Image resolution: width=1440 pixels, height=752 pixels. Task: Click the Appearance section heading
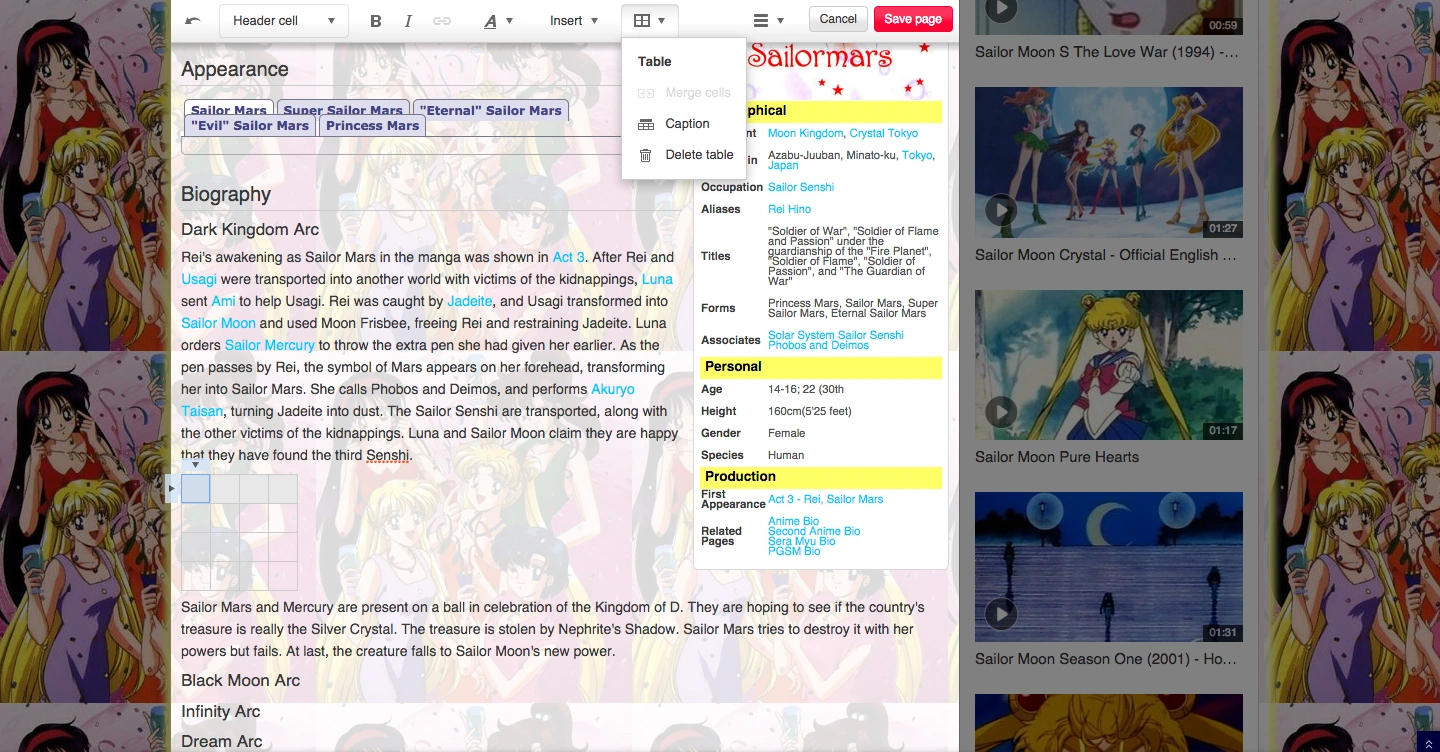coord(235,69)
